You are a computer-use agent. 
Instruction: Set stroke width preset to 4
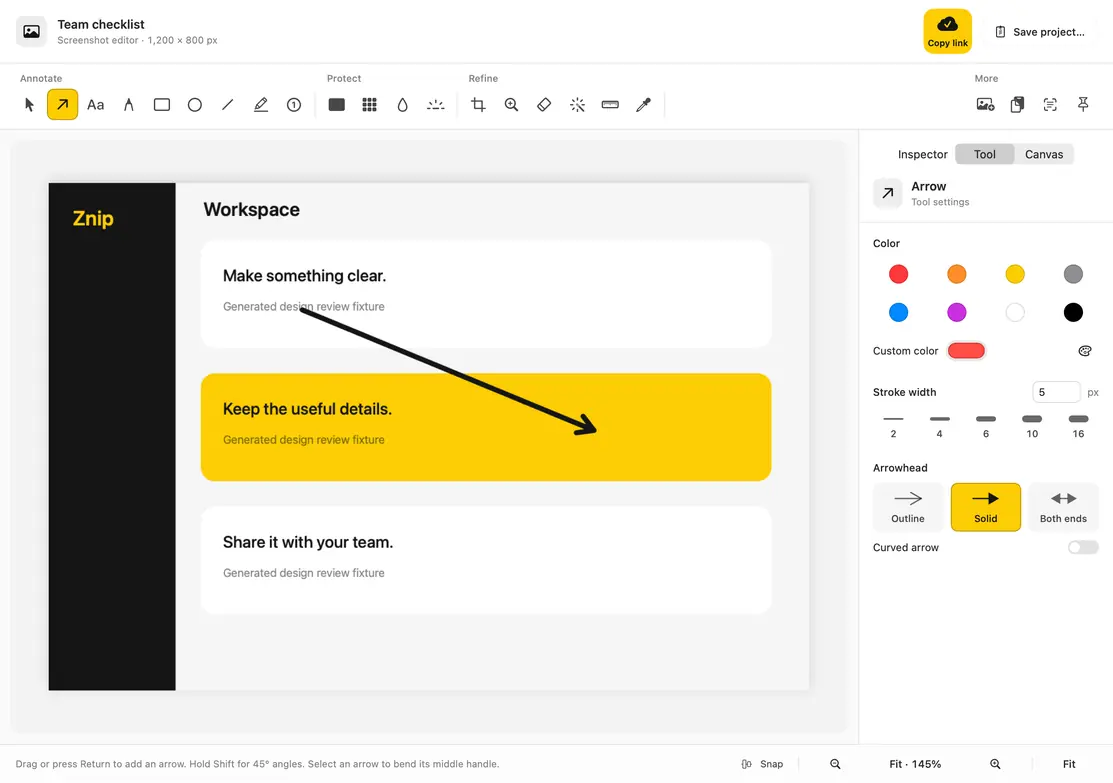tap(939, 426)
